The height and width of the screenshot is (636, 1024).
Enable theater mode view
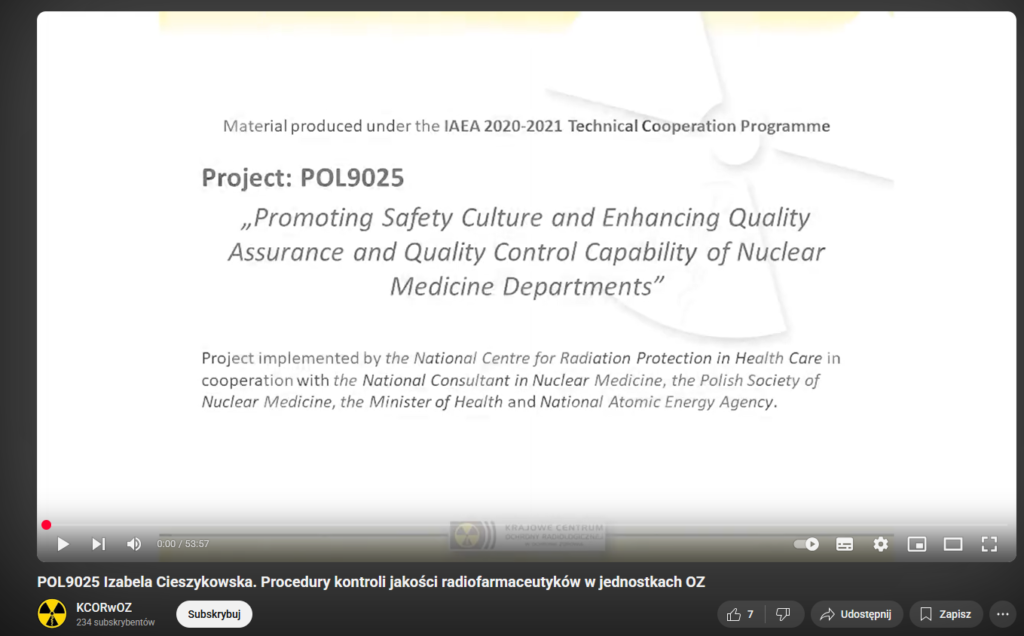(x=953, y=544)
